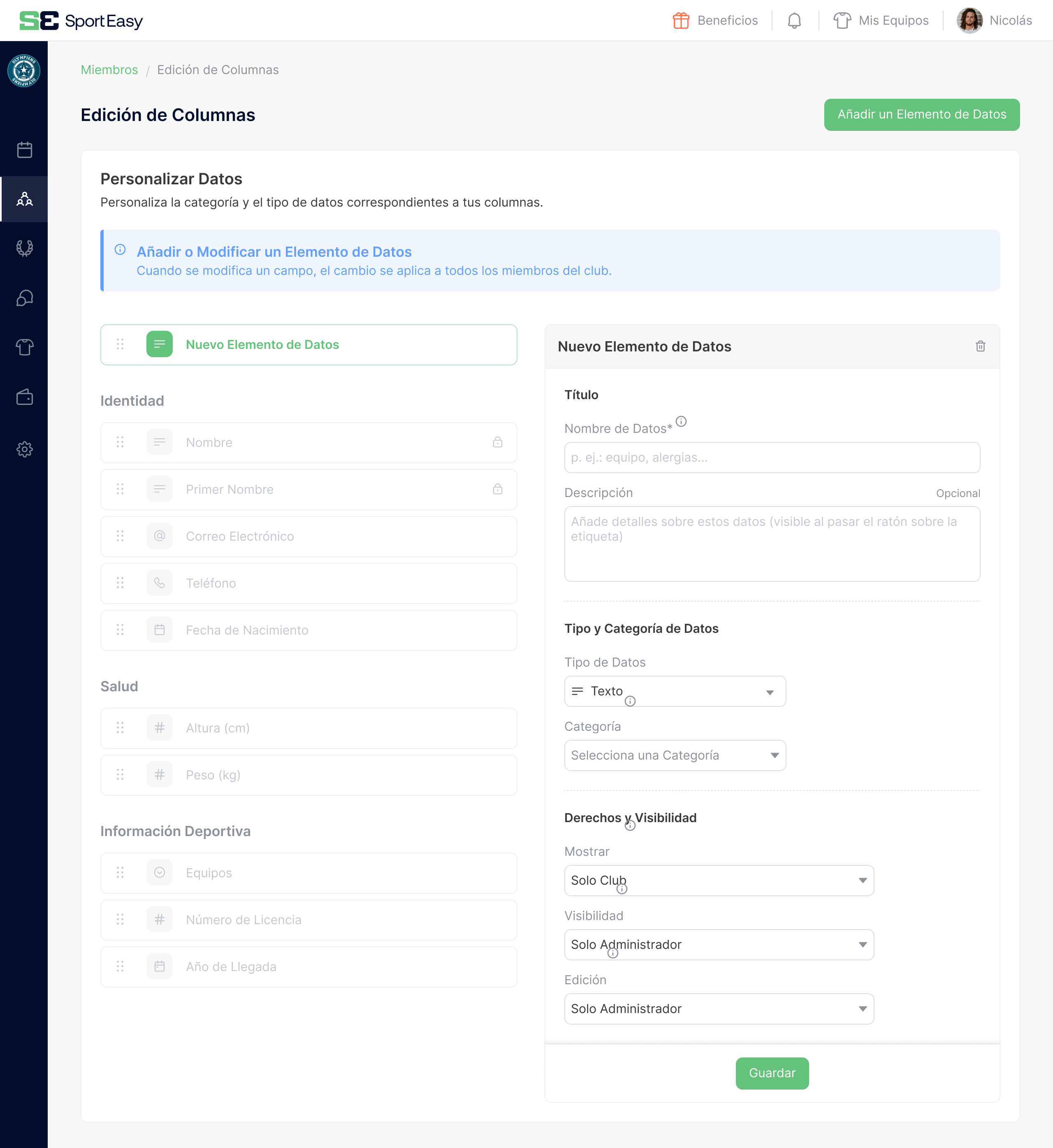Open the calendar section in the sidebar
The image size is (1053, 1148).
point(24,150)
